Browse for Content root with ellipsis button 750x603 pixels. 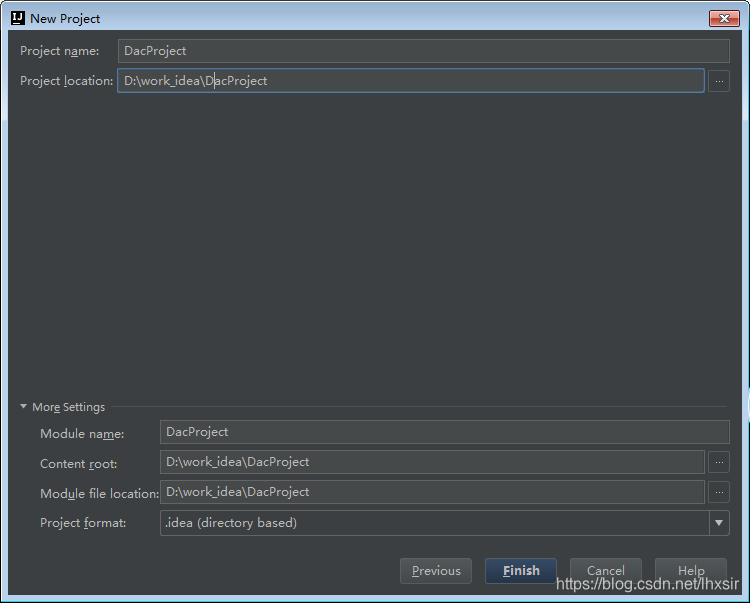coord(719,462)
